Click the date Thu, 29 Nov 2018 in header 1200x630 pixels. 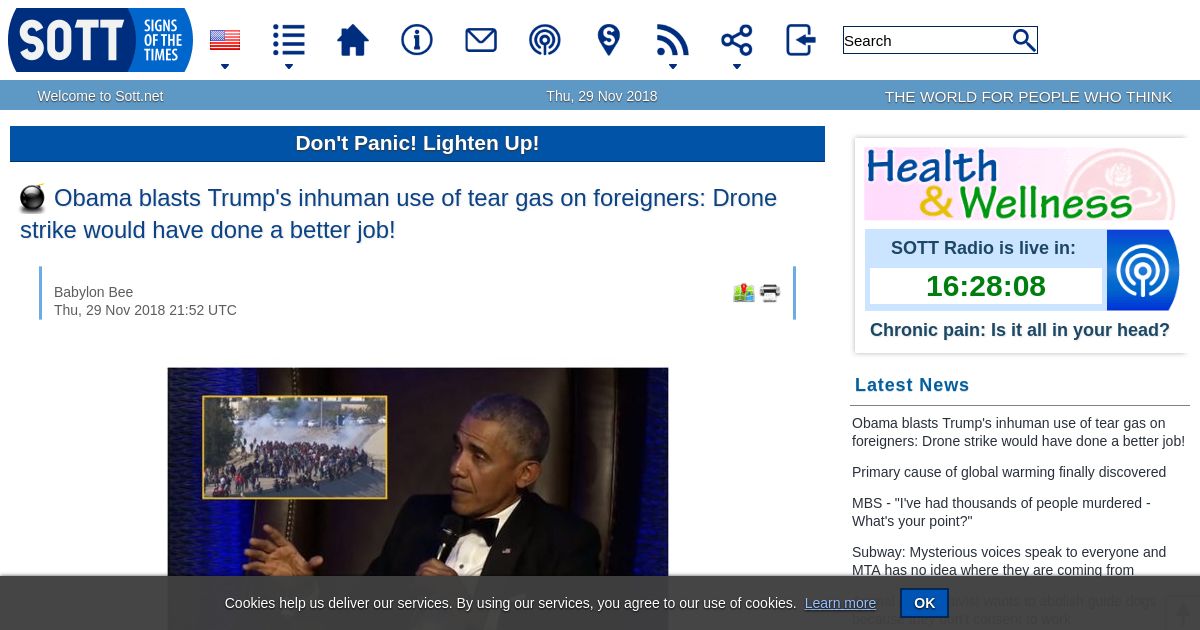[x=602, y=96]
